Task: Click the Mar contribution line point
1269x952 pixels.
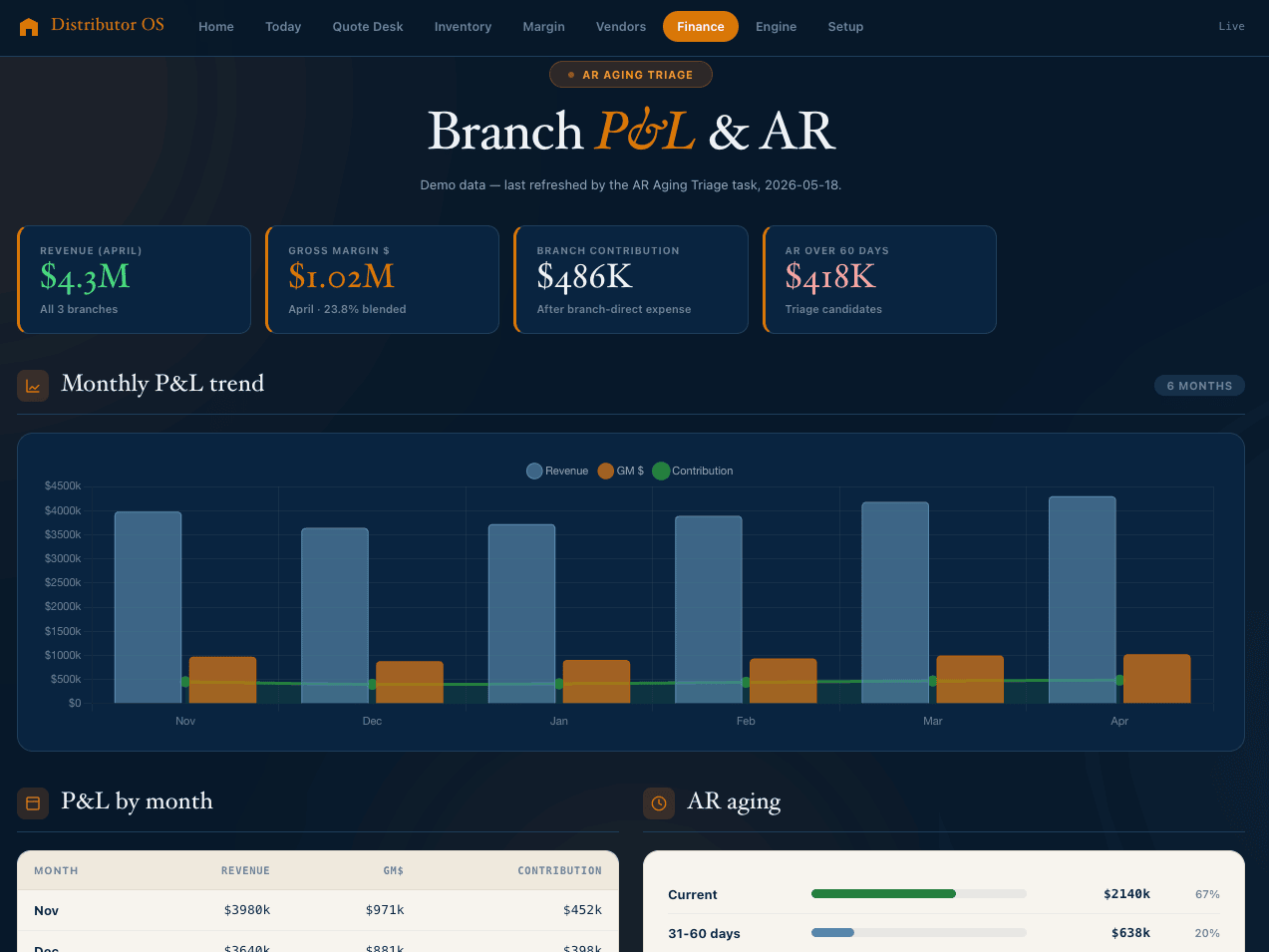Action: pos(932,681)
